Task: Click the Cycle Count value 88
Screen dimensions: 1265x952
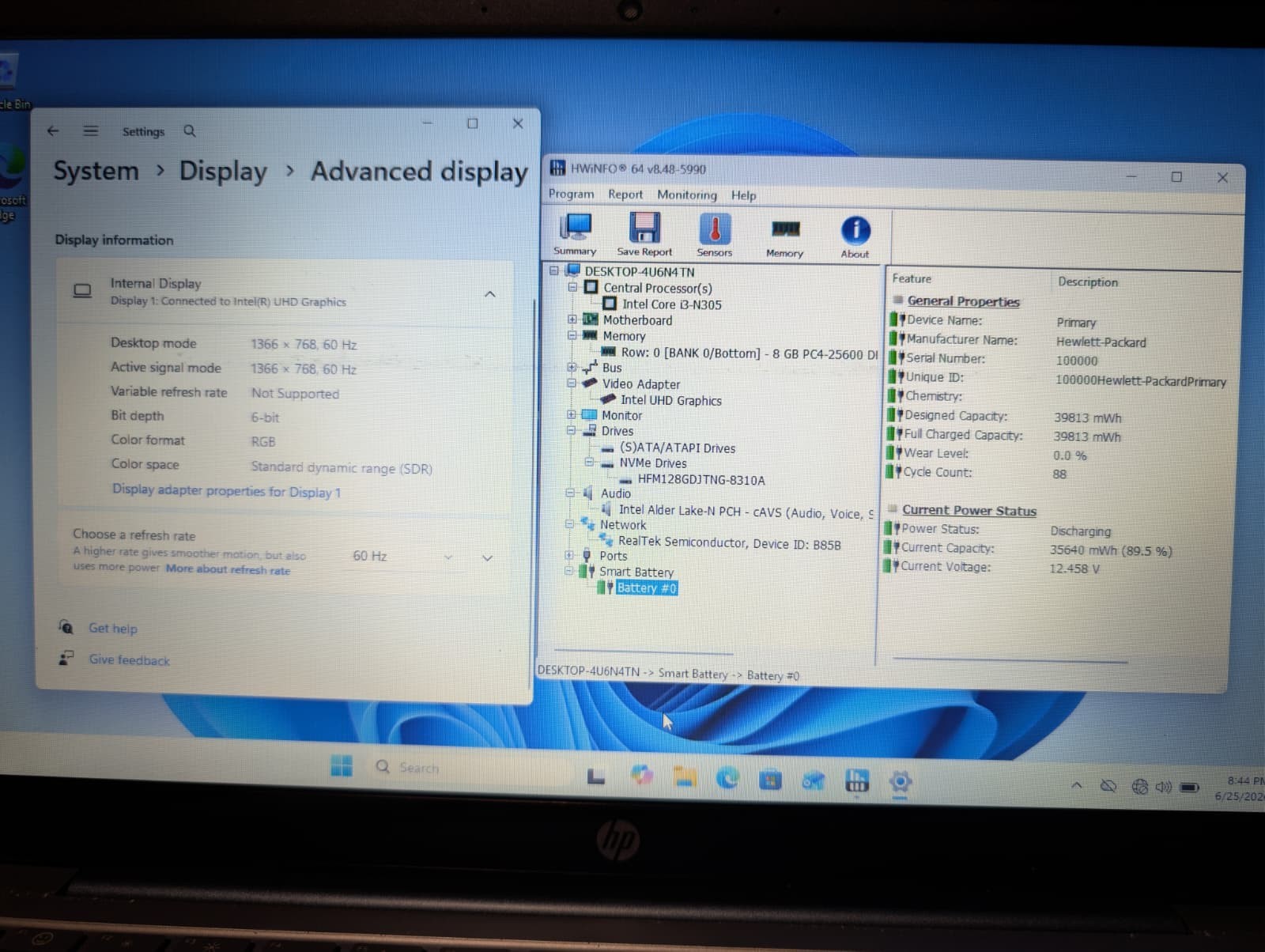Action: point(1059,474)
